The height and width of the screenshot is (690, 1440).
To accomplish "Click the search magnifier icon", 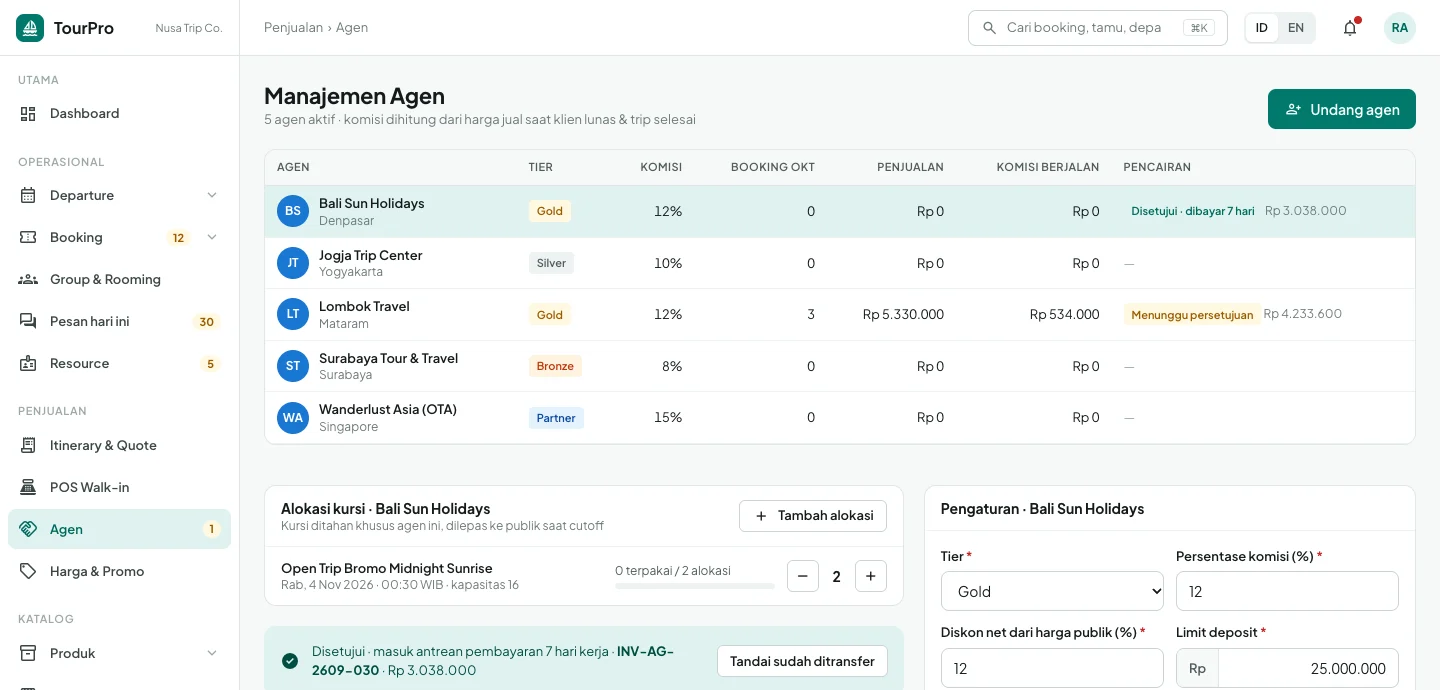I will coord(990,28).
